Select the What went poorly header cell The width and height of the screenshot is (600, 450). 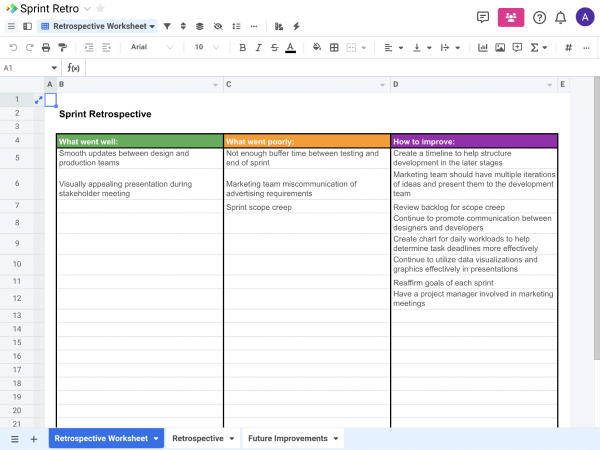(x=307, y=141)
